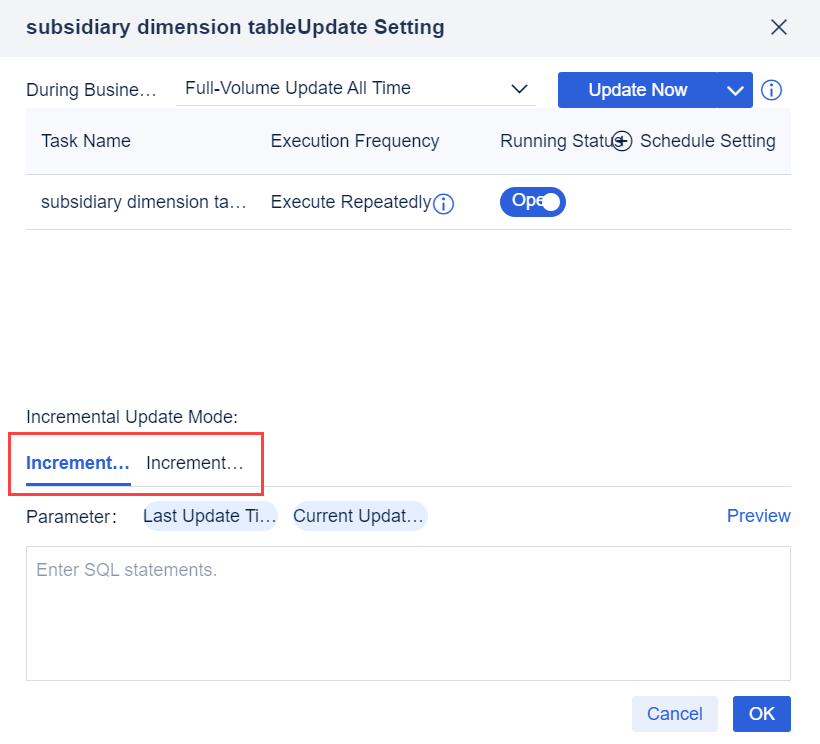Click the Execution Frequency column header

click(x=354, y=141)
